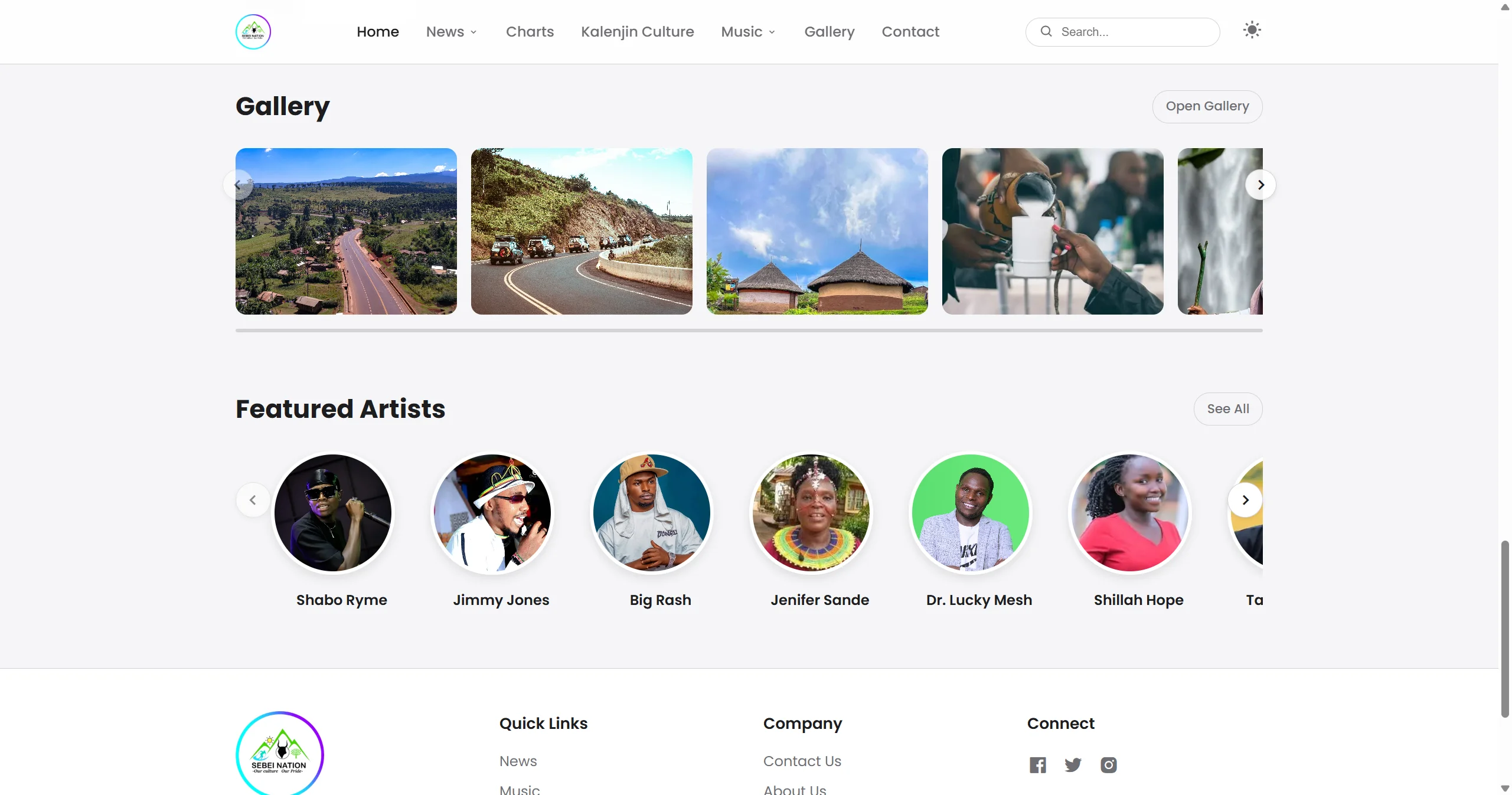Click See All featured artists
This screenshot has width=1512, height=795.
point(1227,409)
